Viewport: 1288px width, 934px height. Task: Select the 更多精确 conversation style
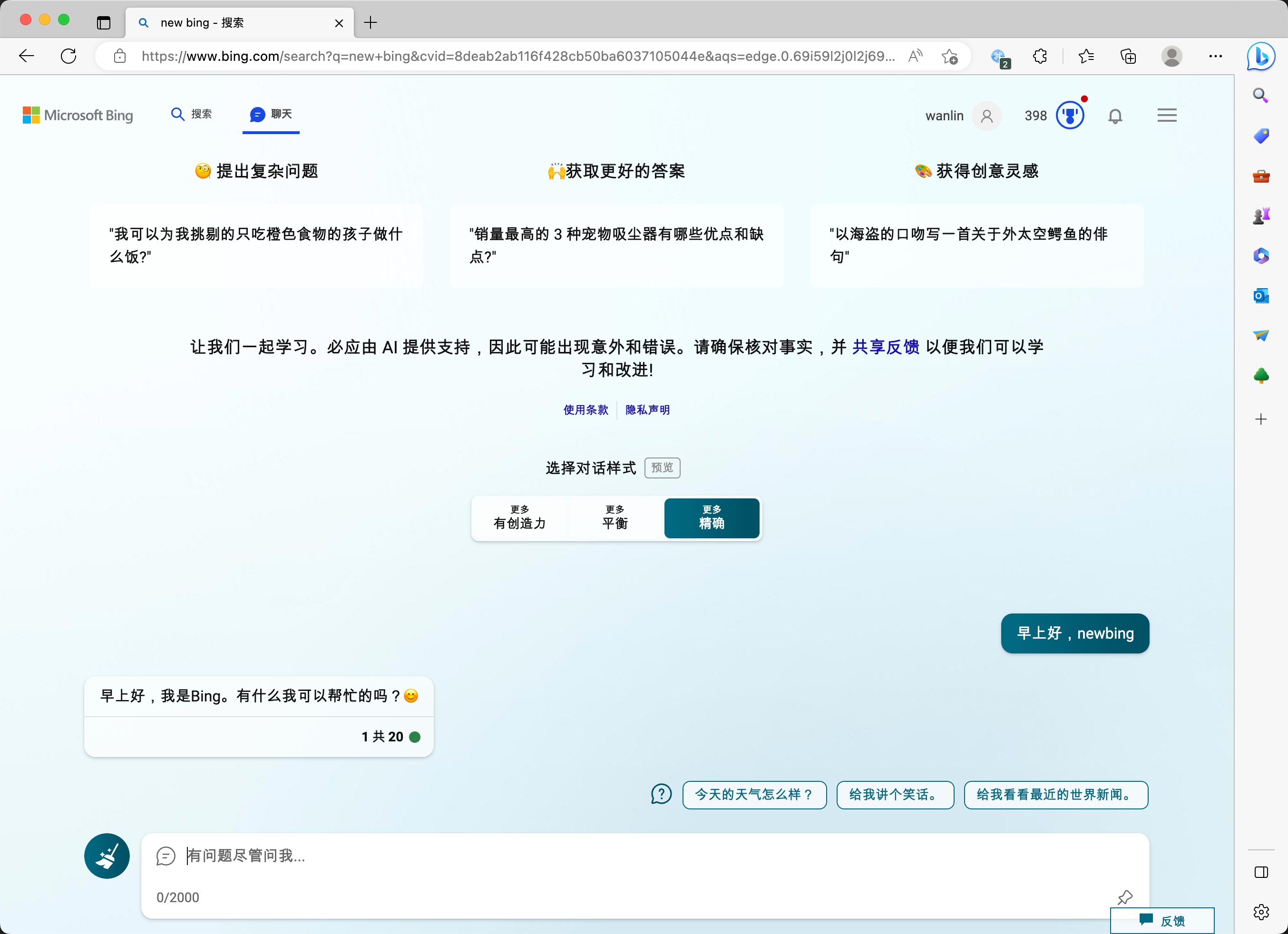(711, 518)
